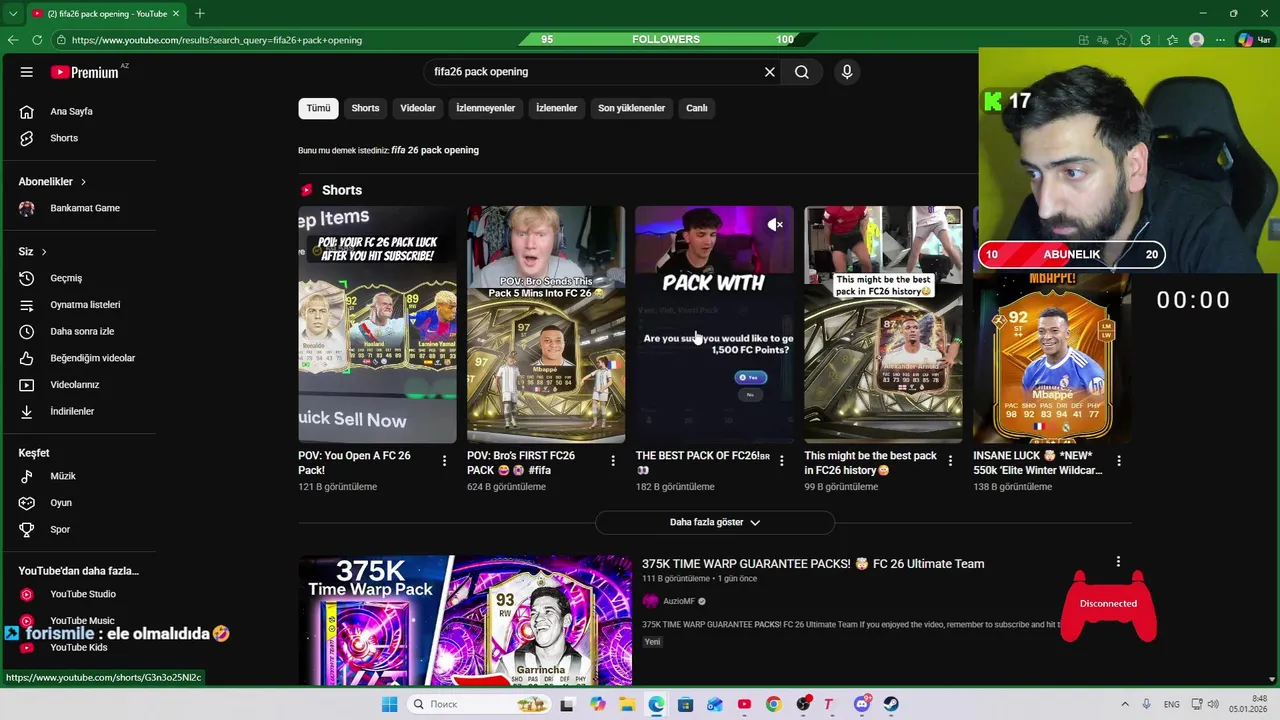Screen dimensions: 1280x720
Task: Select the İzlenmeyenler filter chip
Action: [x=486, y=108]
